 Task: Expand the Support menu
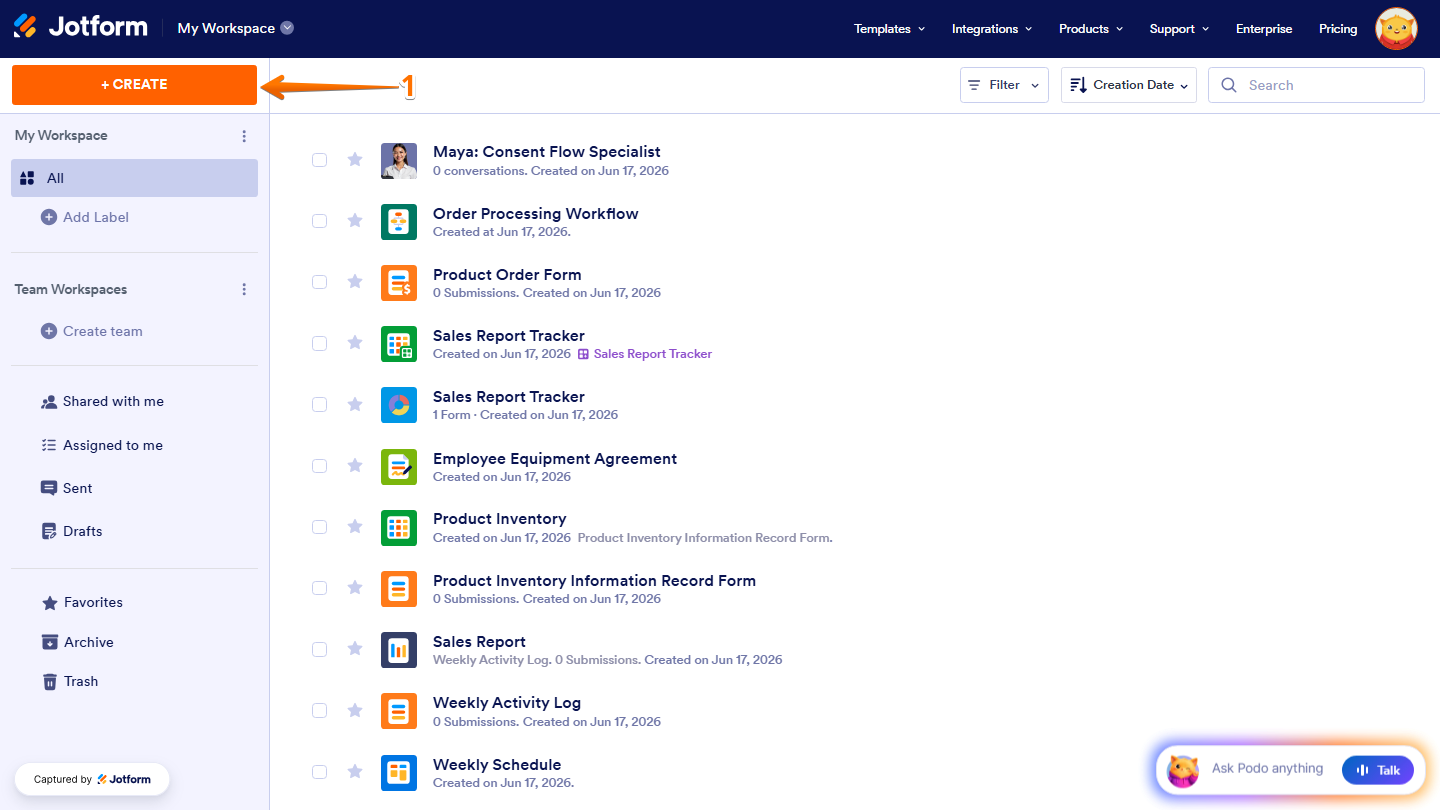coord(1179,29)
